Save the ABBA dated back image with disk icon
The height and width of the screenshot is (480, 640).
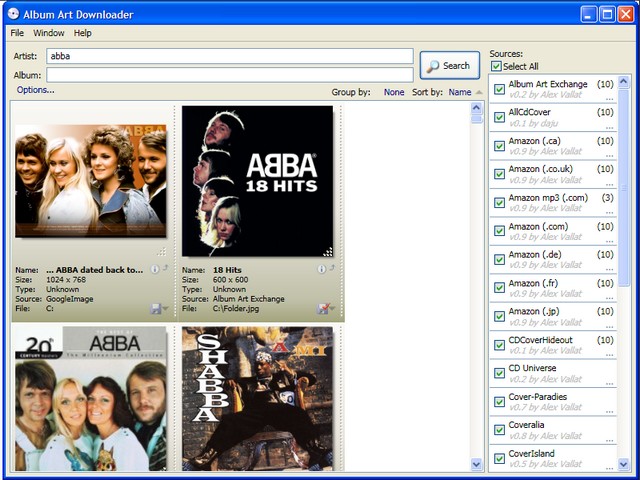pos(156,309)
